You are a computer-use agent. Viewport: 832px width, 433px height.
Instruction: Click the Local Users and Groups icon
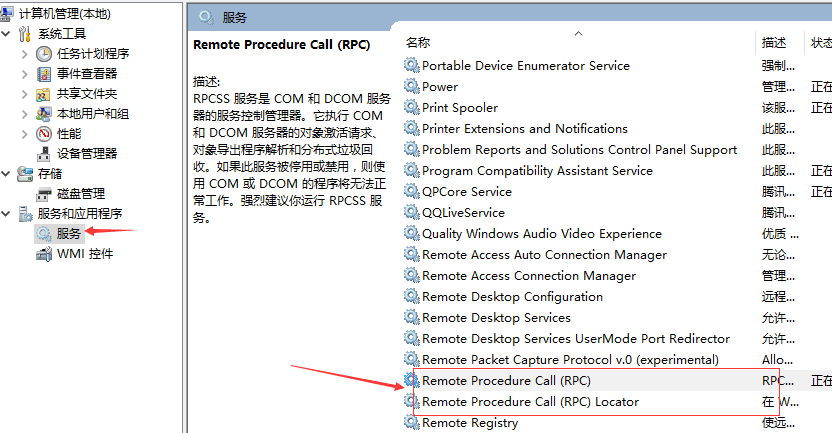(44, 114)
